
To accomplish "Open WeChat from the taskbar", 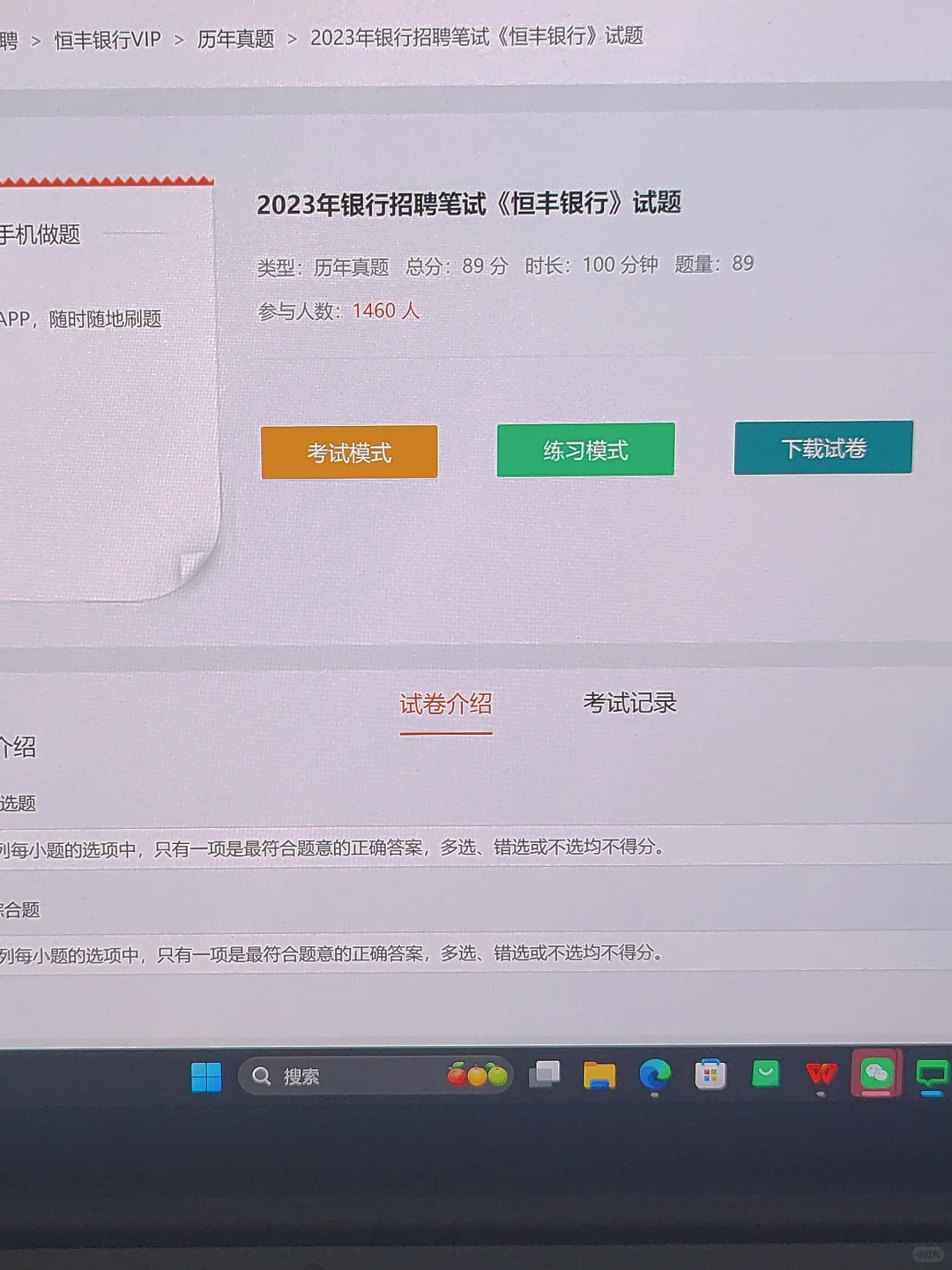I will (x=876, y=1072).
